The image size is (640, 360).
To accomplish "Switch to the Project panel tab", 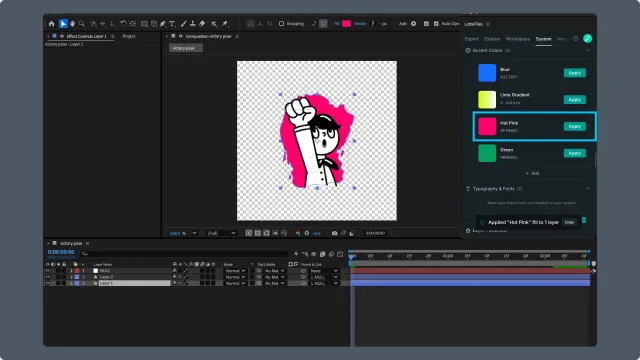I will pyautogui.click(x=129, y=36).
